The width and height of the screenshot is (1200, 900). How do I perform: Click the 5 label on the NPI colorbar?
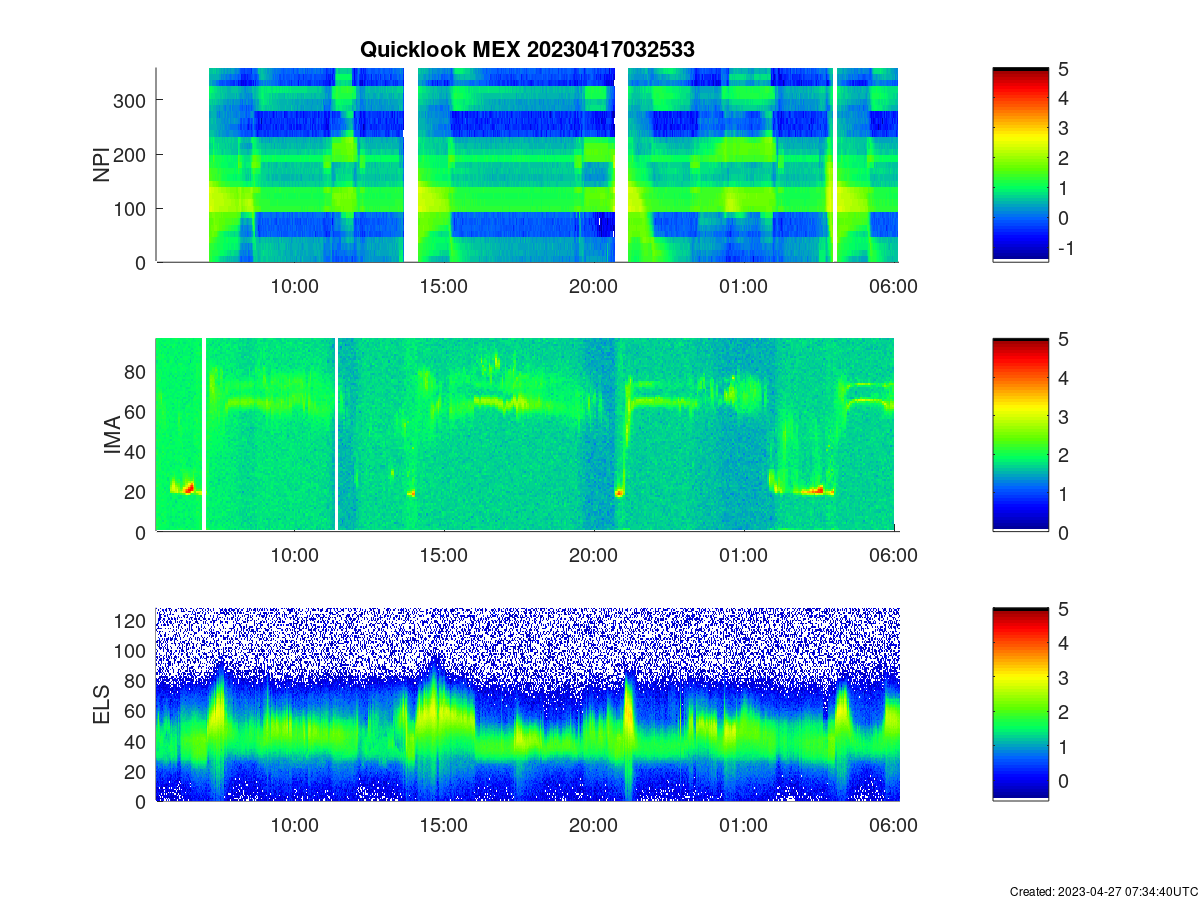[x=1063, y=68]
